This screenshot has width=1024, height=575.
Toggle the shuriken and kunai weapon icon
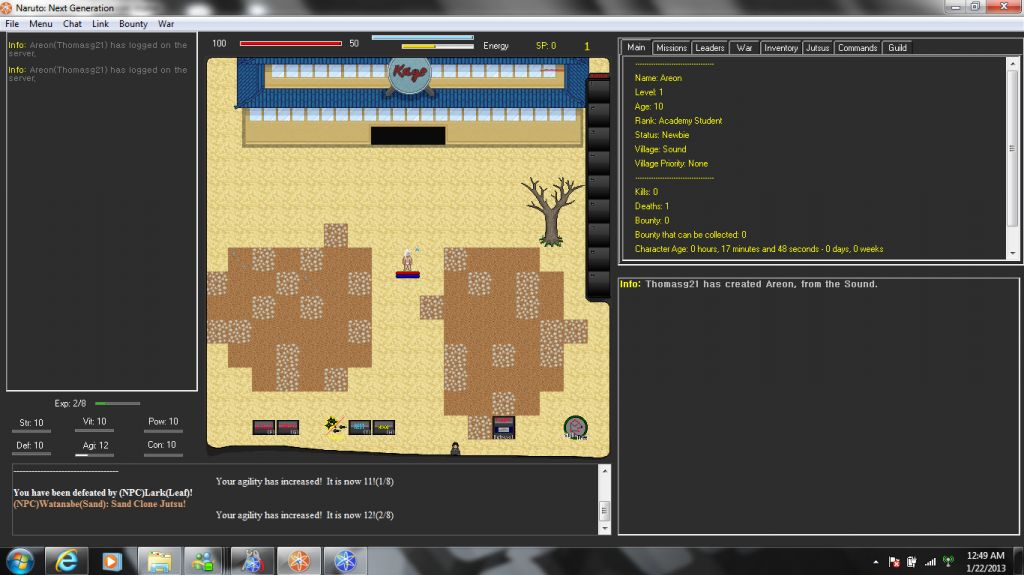tap(335, 427)
